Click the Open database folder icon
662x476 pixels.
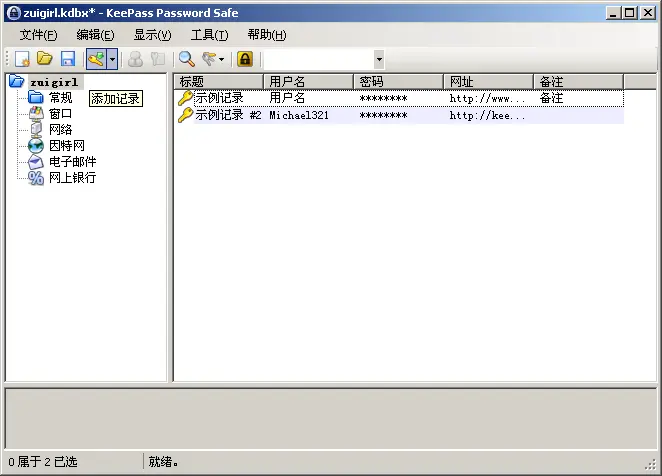[45, 59]
